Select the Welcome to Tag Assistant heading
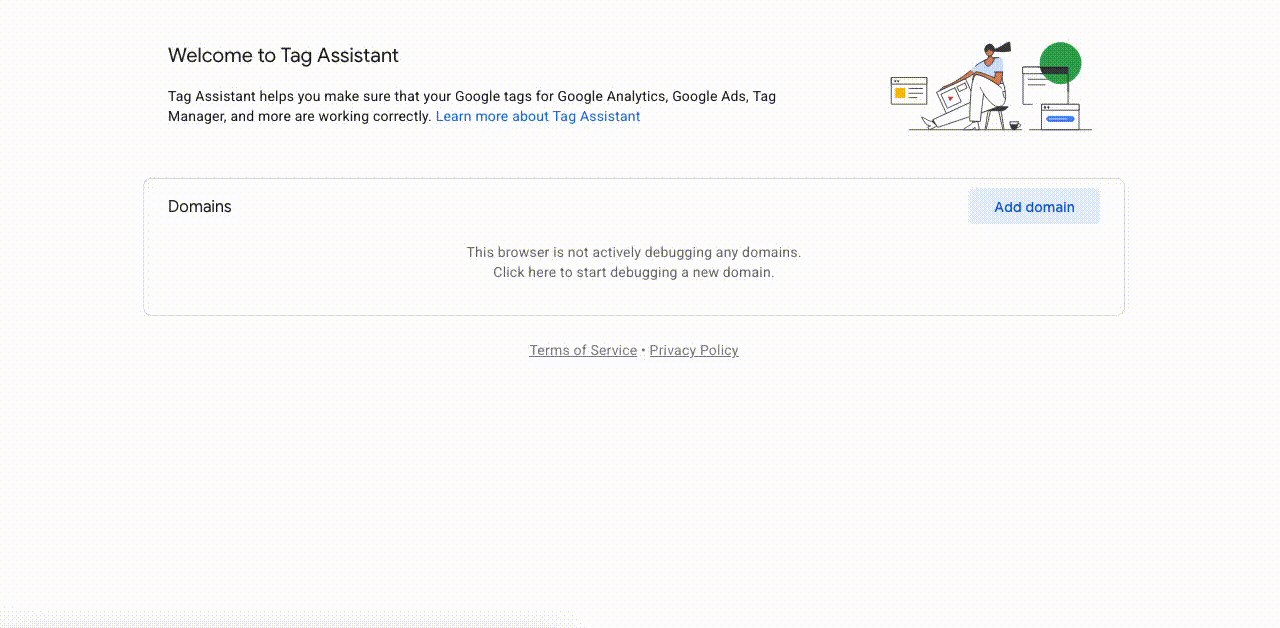1280x628 pixels. (283, 56)
